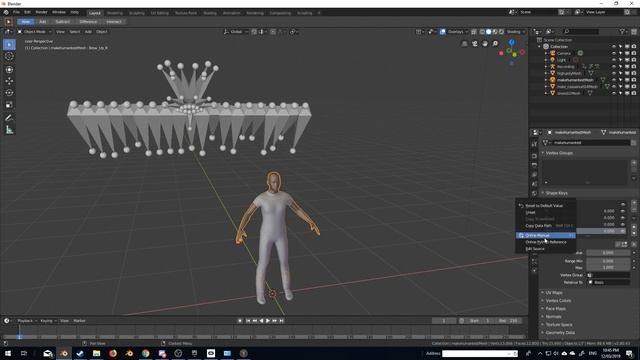Click the transform pivot point icon
640x360 pixels.
tap(293, 31)
